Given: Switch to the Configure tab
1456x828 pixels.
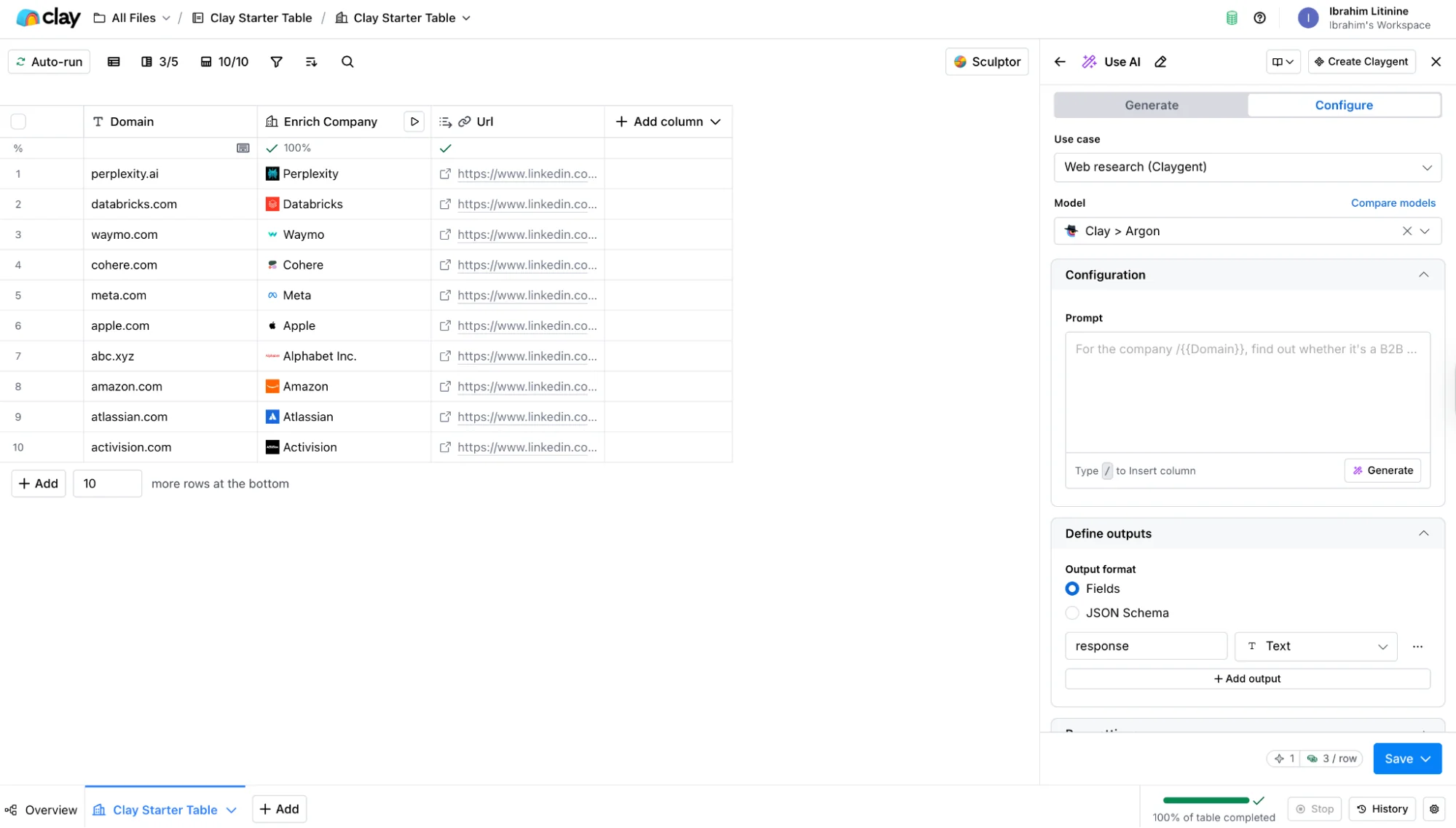Looking at the screenshot, I should [1344, 106].
